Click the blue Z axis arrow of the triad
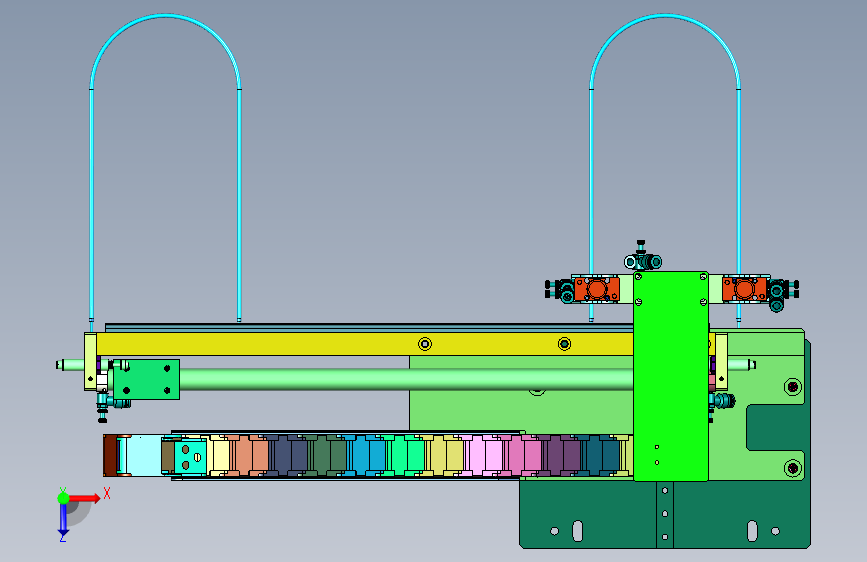 click(x=63, y=520)
